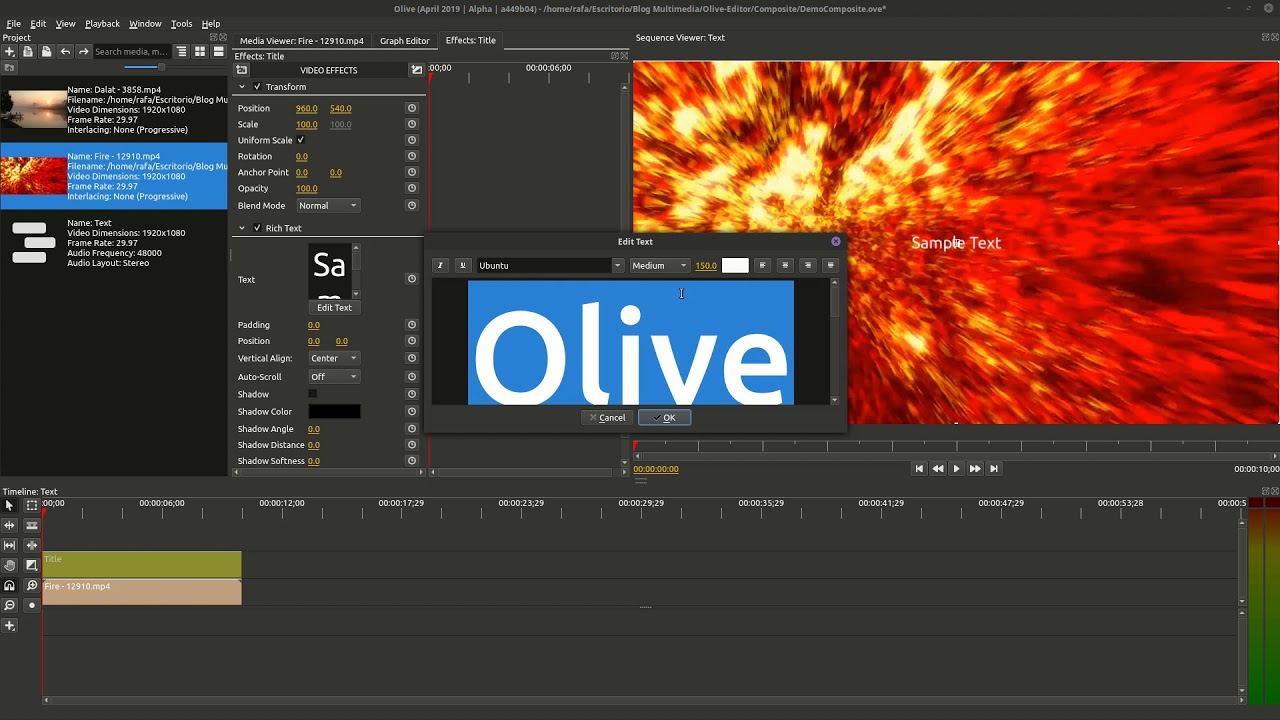Align text center in Edit Text dialog
The image size is (1280, 720).
tap(785, 265)
